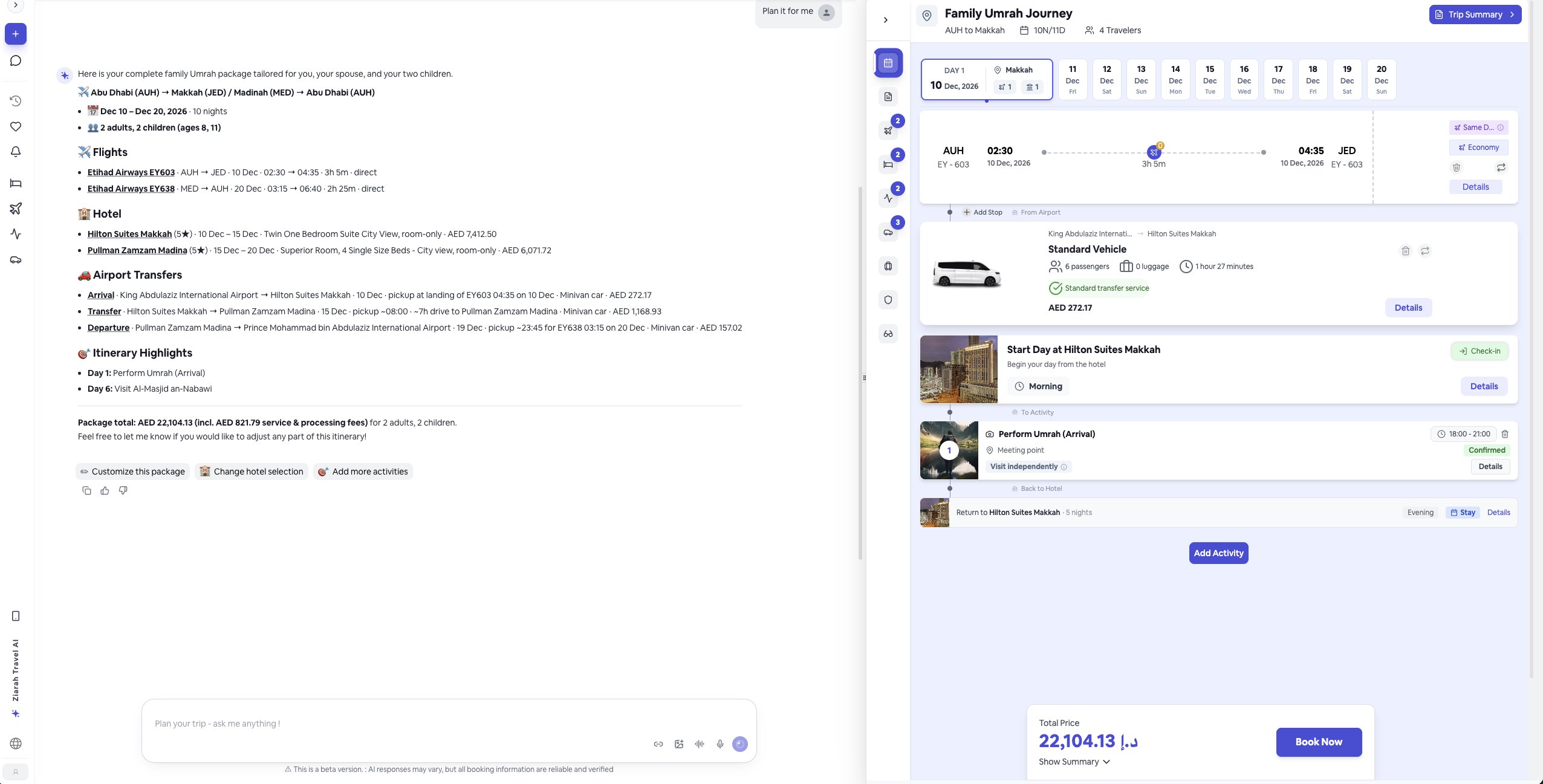This screenshot has width=1543, height=784.
Task: Collapse the trip panel with chevron
Action: pos(886,20)
